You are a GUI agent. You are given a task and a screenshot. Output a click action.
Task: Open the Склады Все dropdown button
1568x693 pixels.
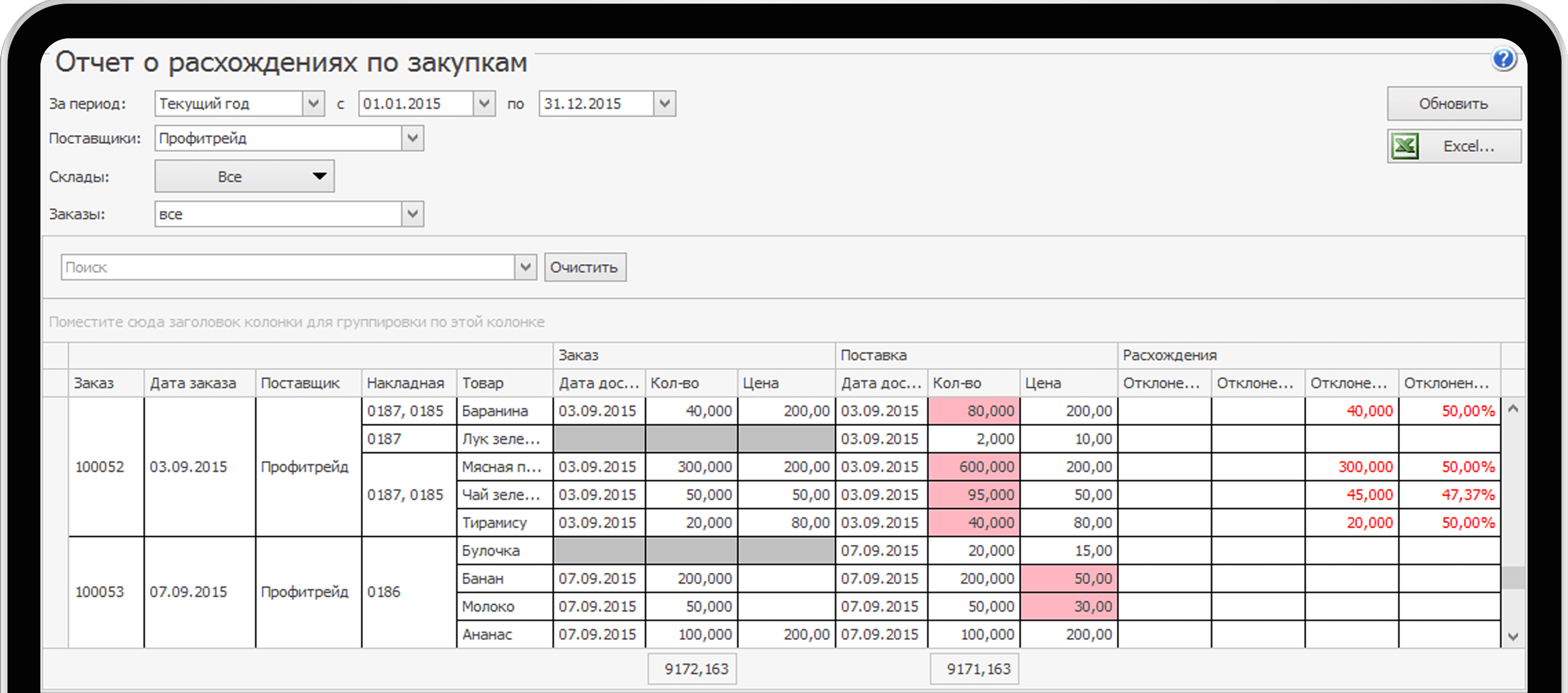click(244, 177)
